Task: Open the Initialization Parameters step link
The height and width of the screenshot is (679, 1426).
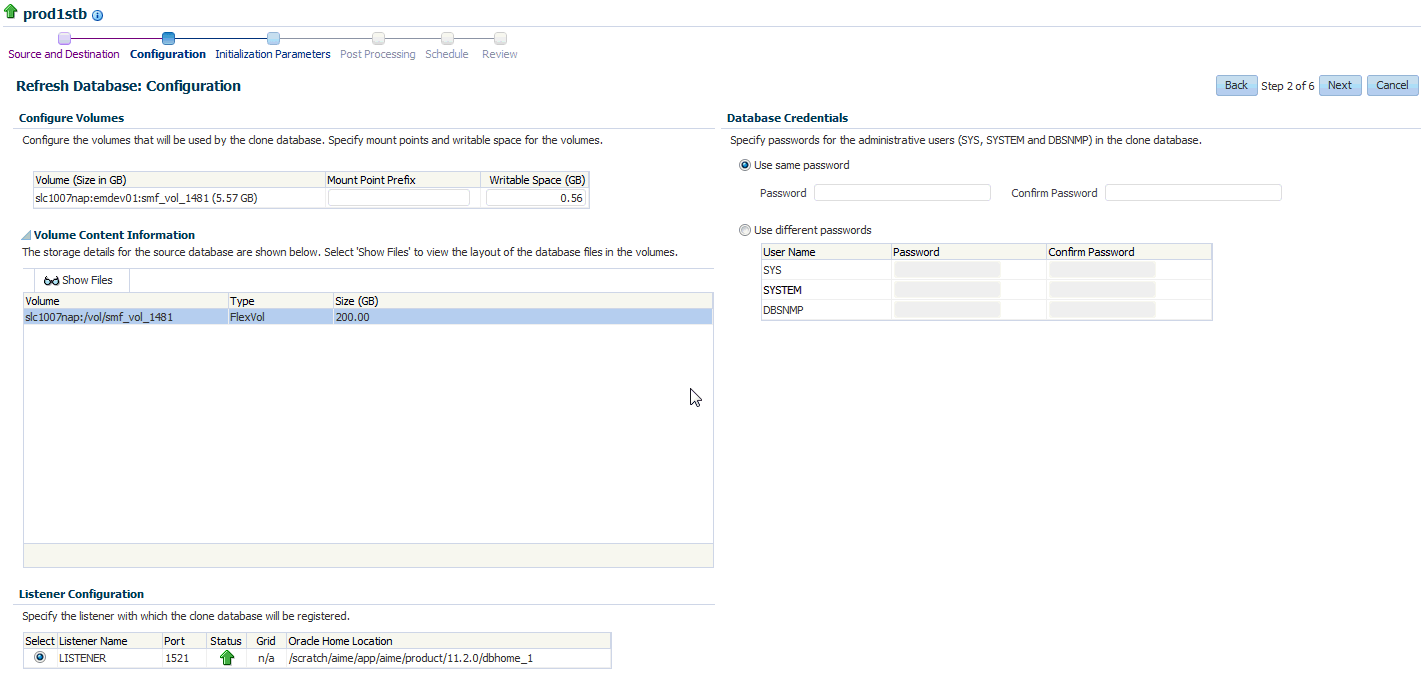Action: tap(273, 54)
